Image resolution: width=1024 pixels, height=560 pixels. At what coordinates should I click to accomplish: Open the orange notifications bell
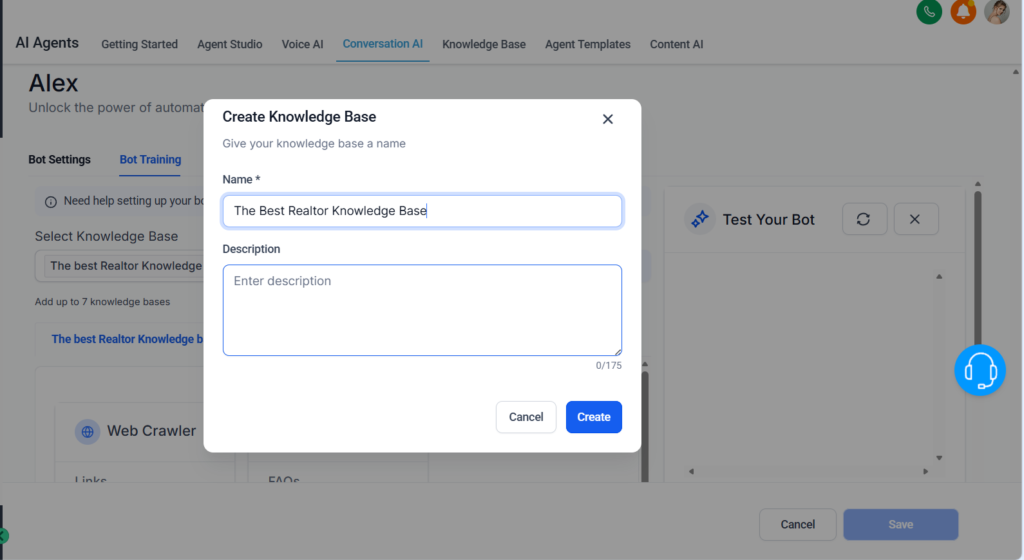[963, 12]
